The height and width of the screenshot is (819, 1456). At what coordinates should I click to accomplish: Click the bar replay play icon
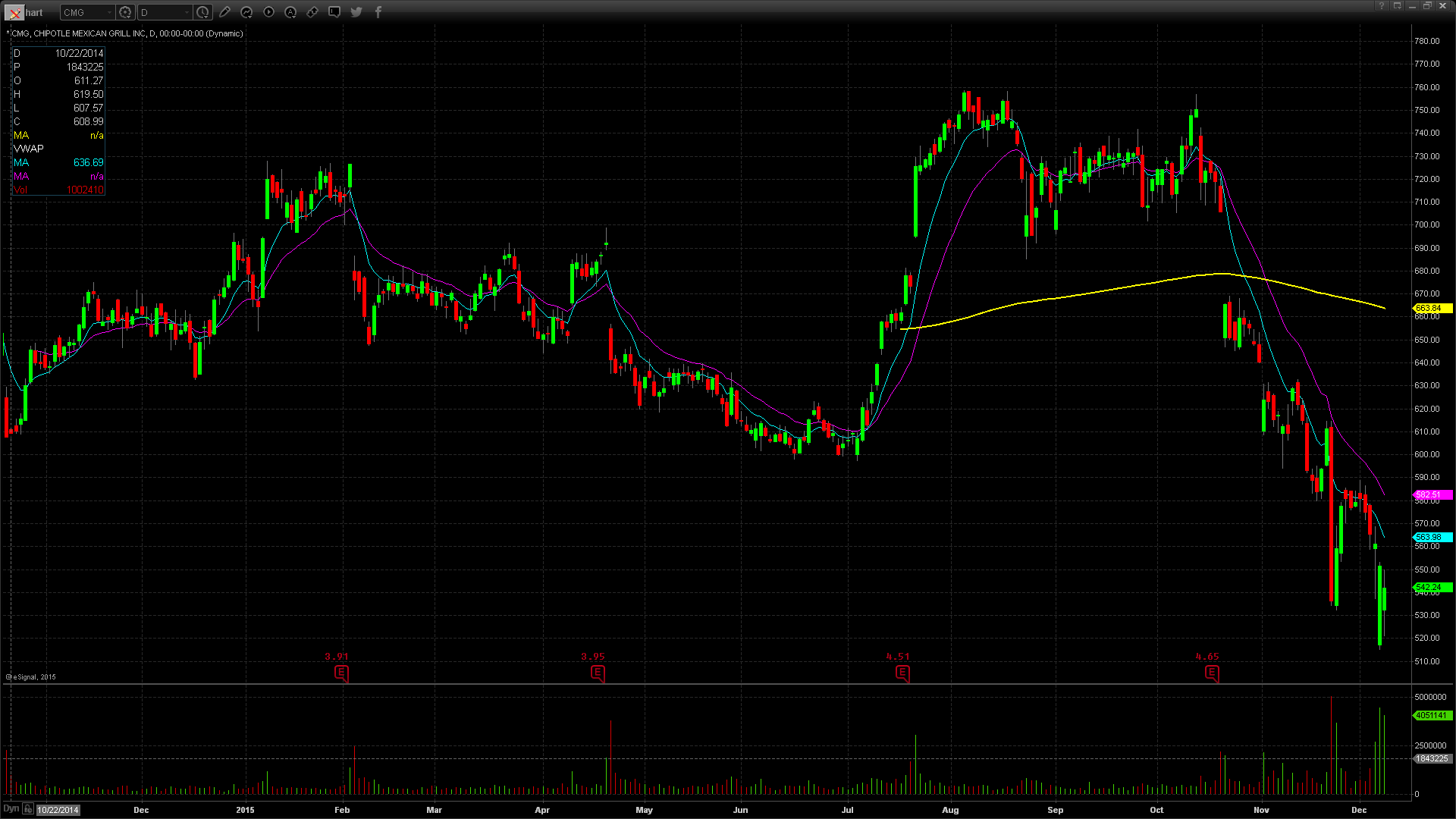[x=268, y=12]
